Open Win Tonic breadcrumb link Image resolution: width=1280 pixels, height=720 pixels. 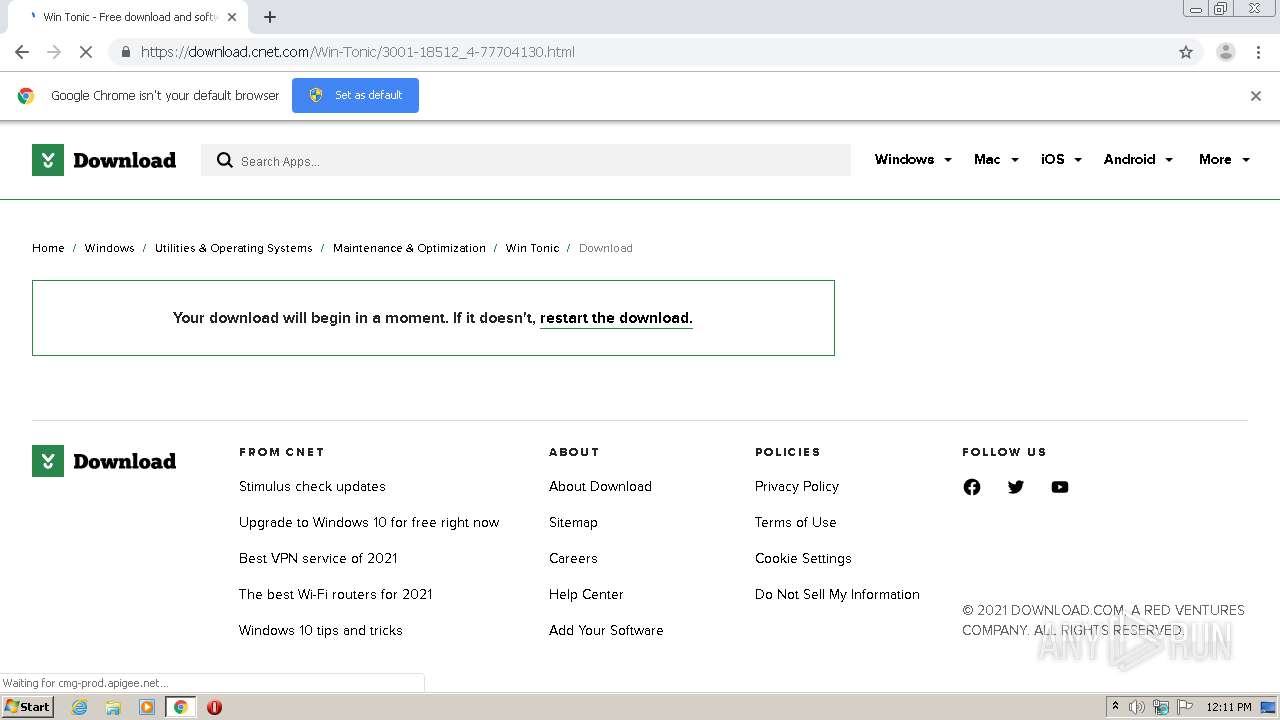[x=532, y=248]
